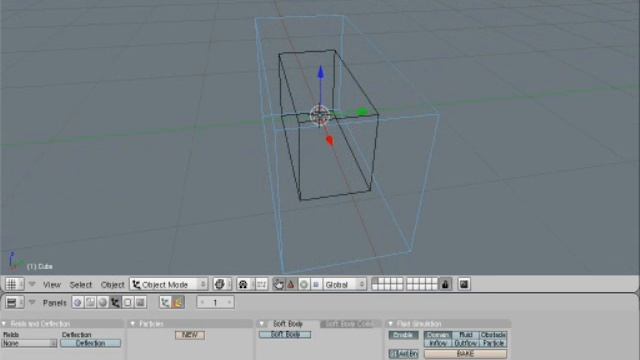
Task: Open the Object Mode dropdown
Action: pyautogui.click(x=169, y=284)
